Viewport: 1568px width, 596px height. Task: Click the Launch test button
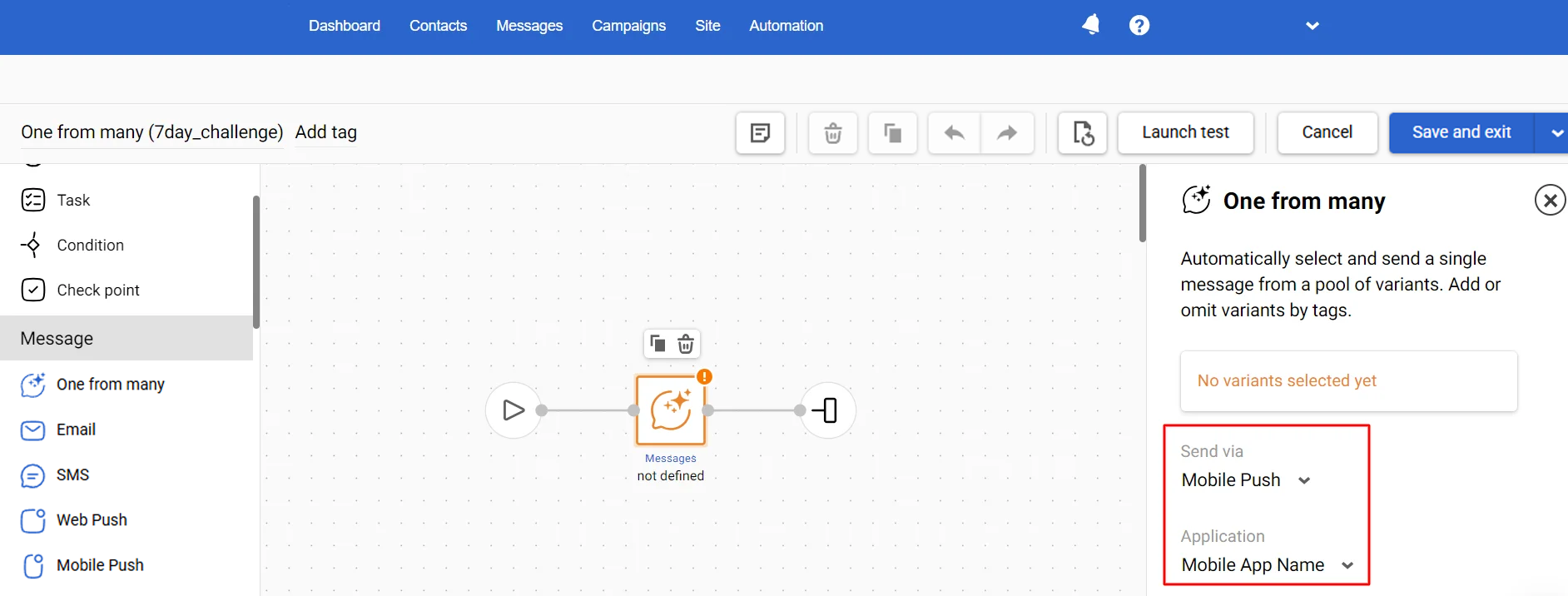point(1185,133)
